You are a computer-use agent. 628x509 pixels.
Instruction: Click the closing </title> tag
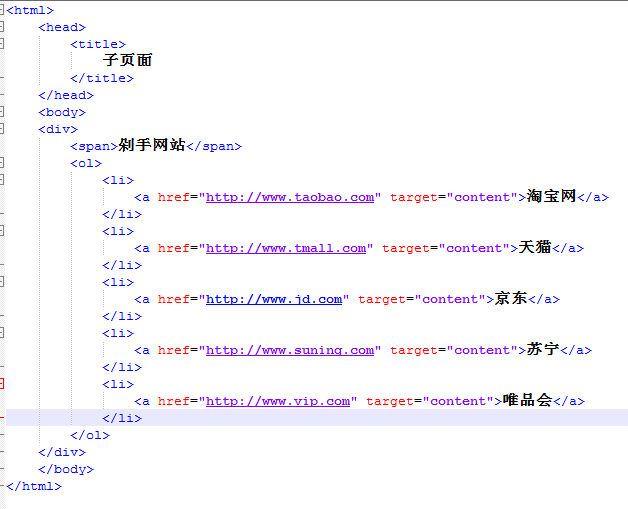(x=102, y=78)
